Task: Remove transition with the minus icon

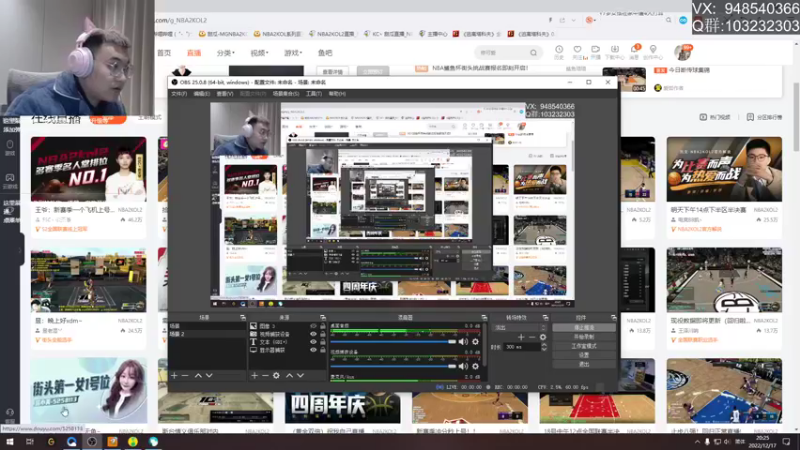Action: coord(532,337)
